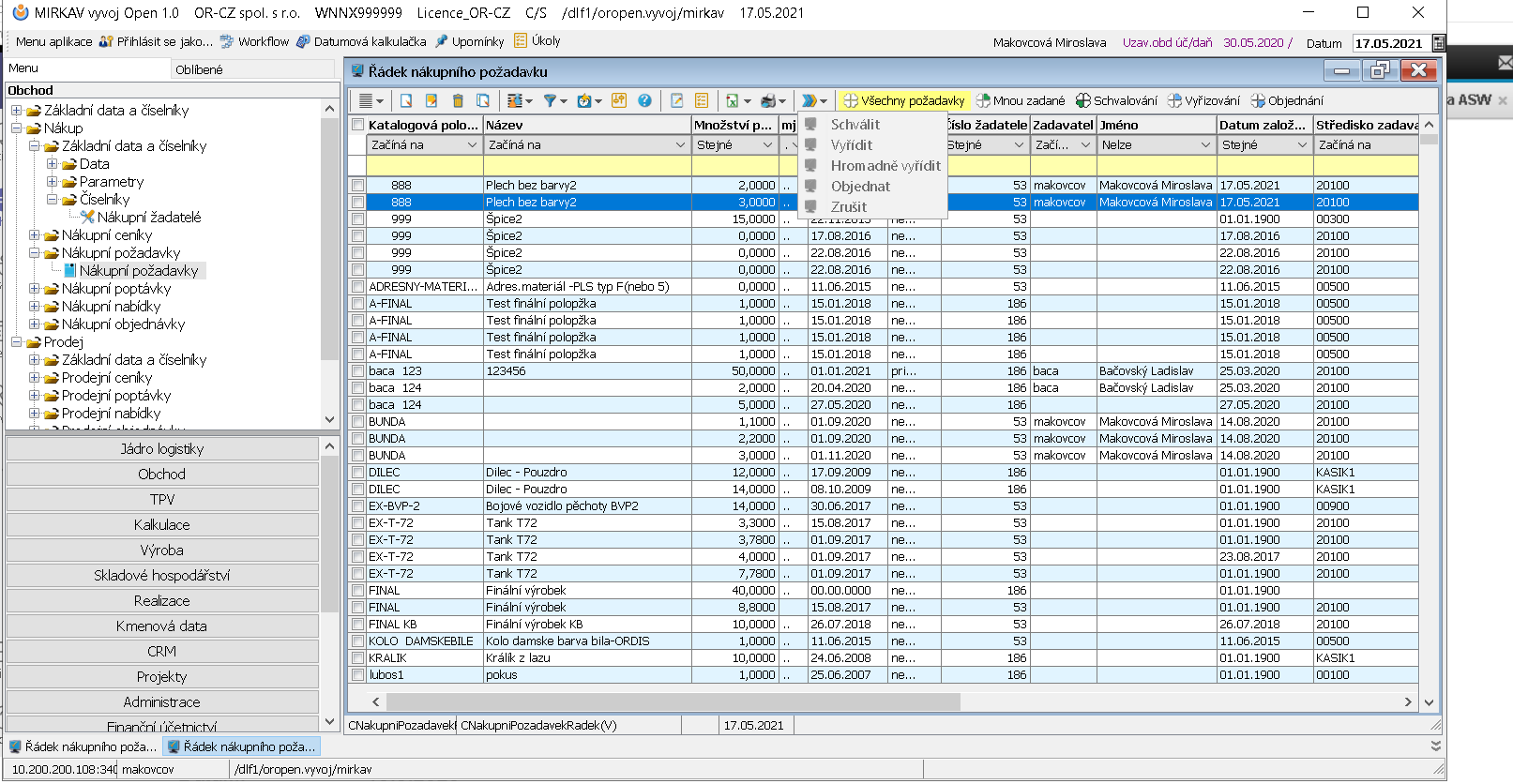Expand the Nákupní ceníky tree node
The height and width of the screenshot is (784, 1513).
(35, 235)
